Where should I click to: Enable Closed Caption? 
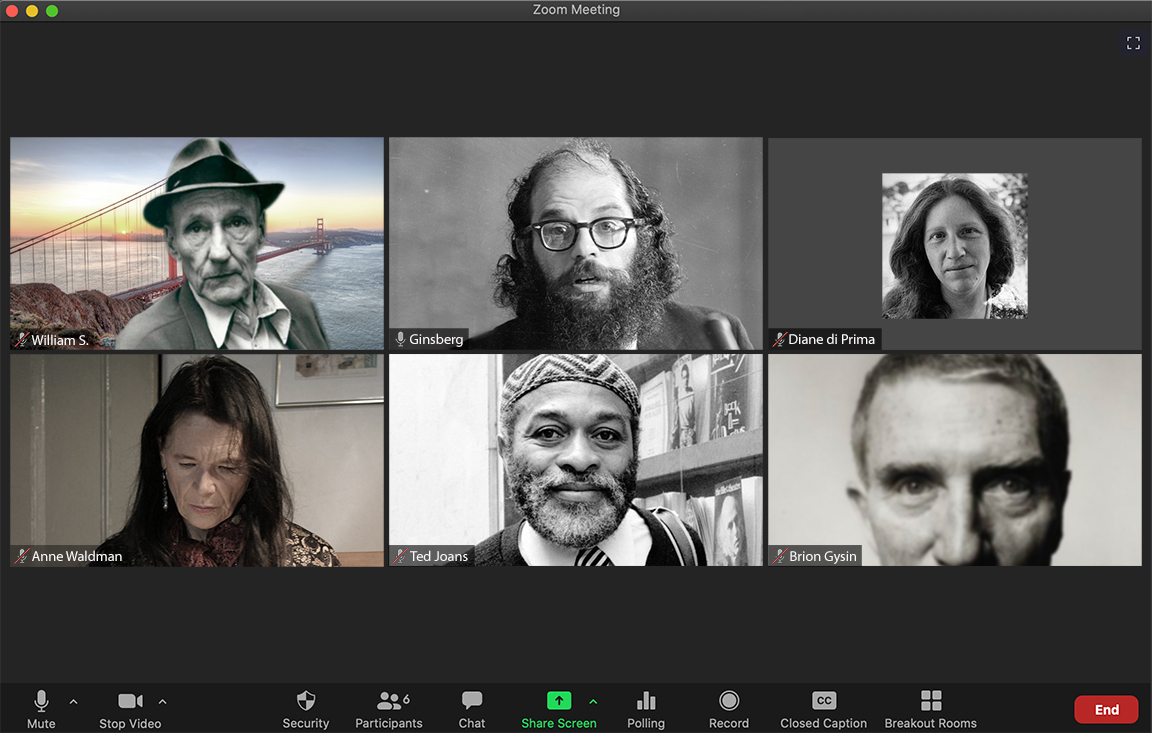(x=823, y=701)
